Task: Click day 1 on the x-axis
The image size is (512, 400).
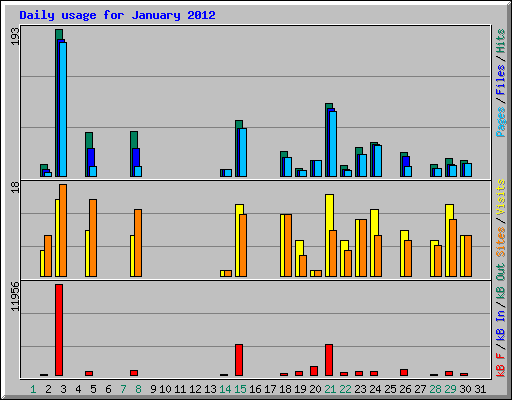Action: click(x=33, y=389)
